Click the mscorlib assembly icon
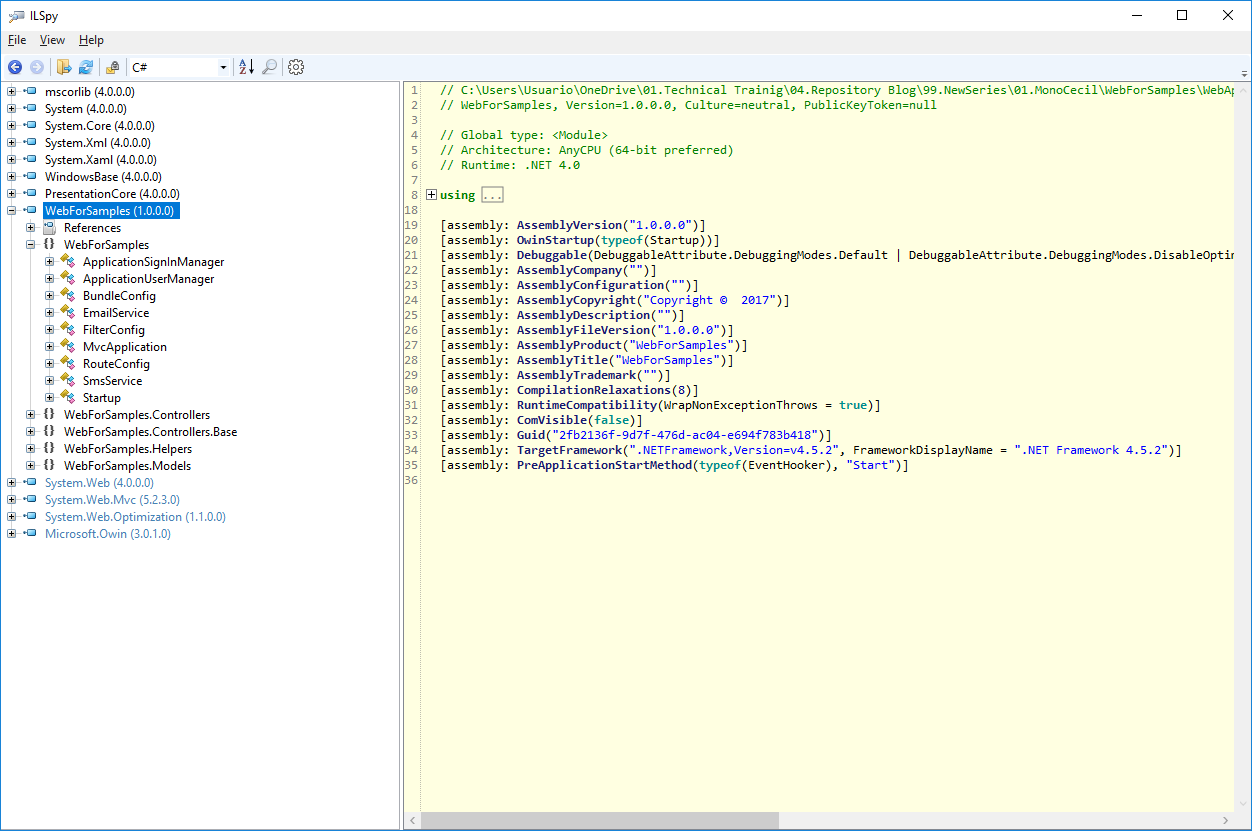 30,92
